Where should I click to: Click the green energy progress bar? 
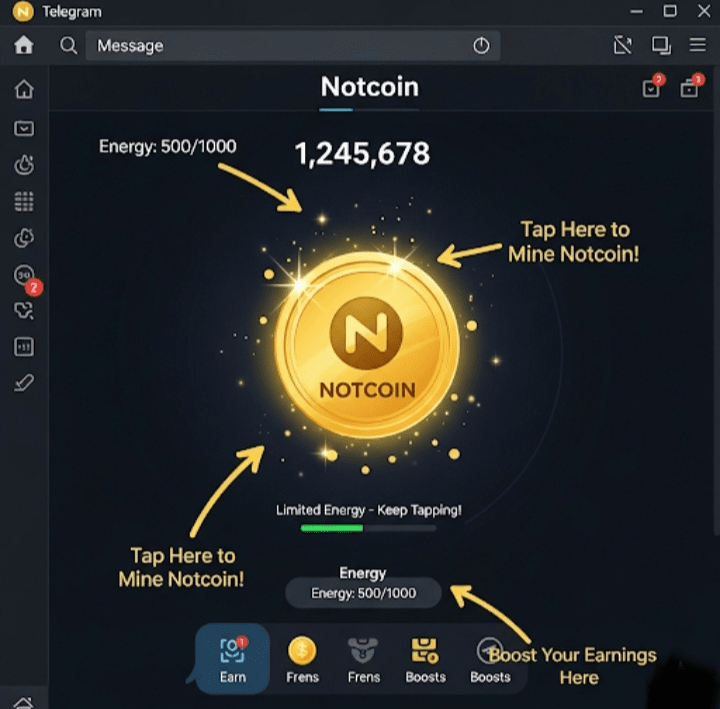(x=368, y=528)
